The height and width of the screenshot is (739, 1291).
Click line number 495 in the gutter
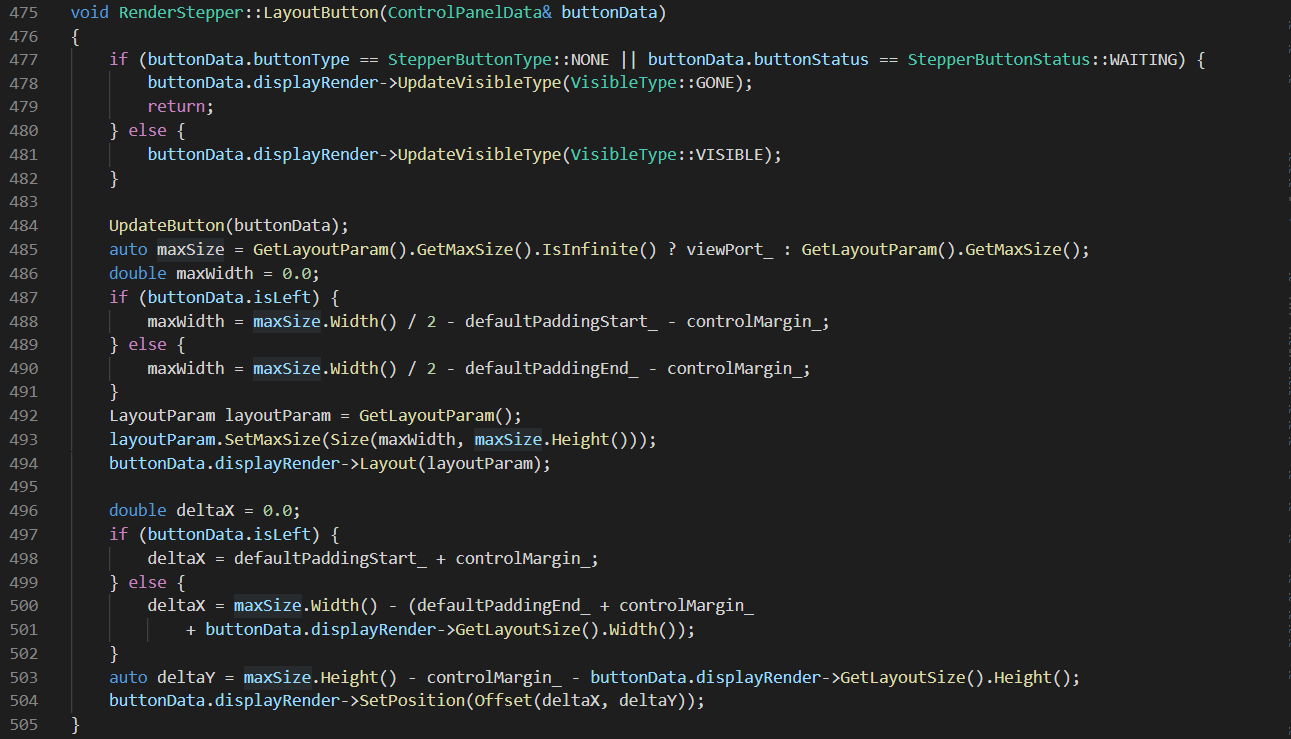23,487
